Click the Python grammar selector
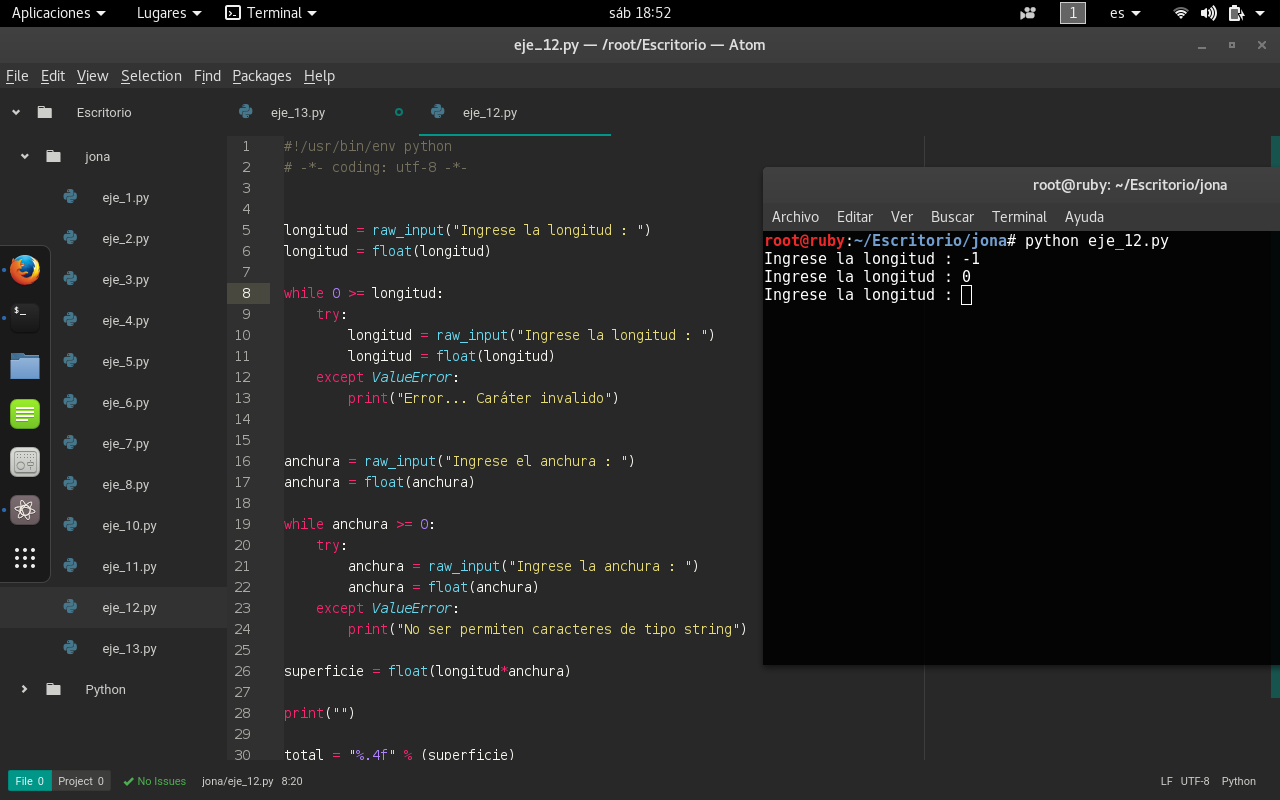 click(x=1238, y=781)
